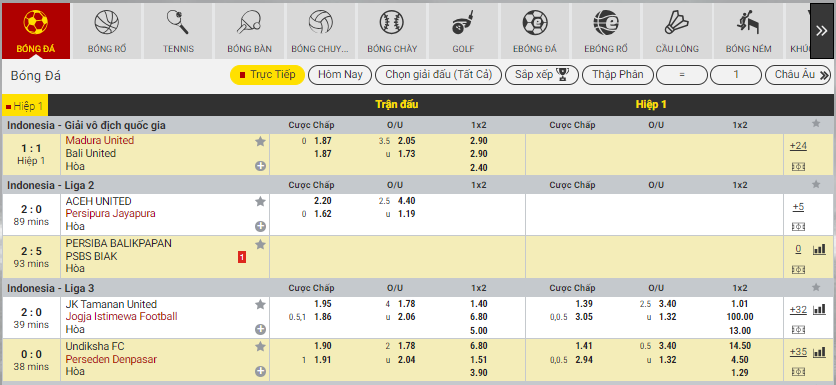Select the Cầu Lông badminton sport
This screenshot has height=385, width=836.
678,31
